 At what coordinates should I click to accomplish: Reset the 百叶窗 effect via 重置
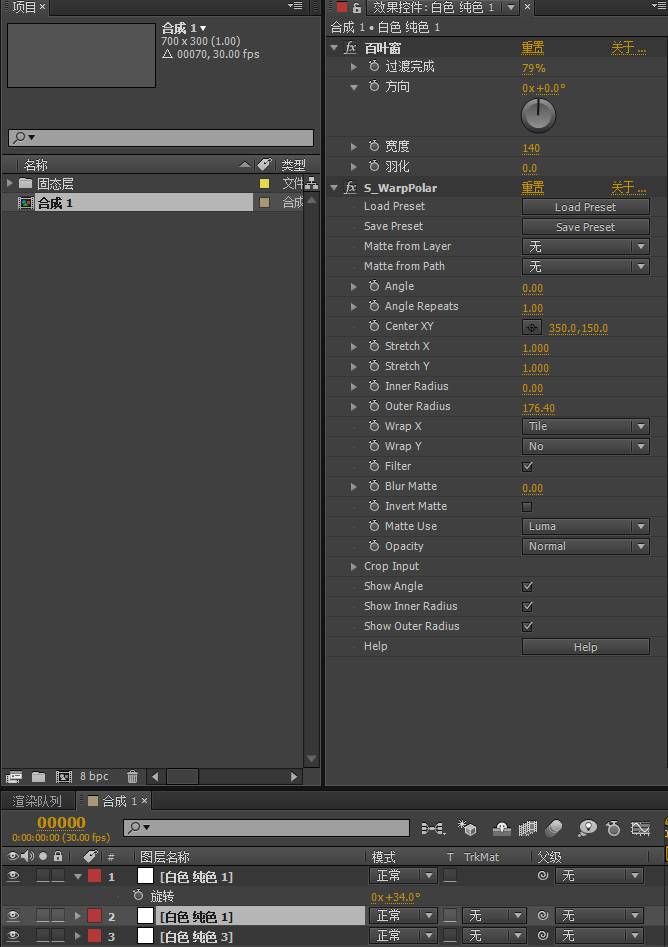pyautogui.click(x=533, y=48)
